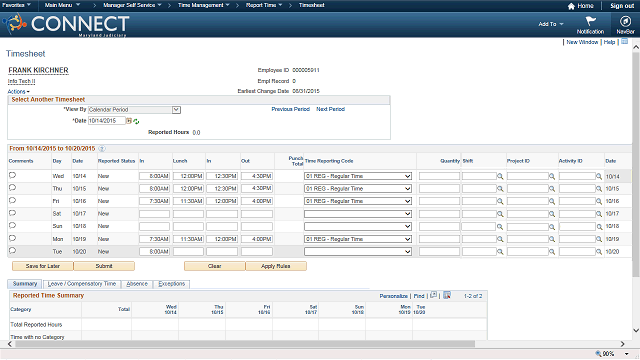The width and height of the screenshot is (640, 360).
Task: Click the calendar picker icon beside Date
Action: pos(129,121)
